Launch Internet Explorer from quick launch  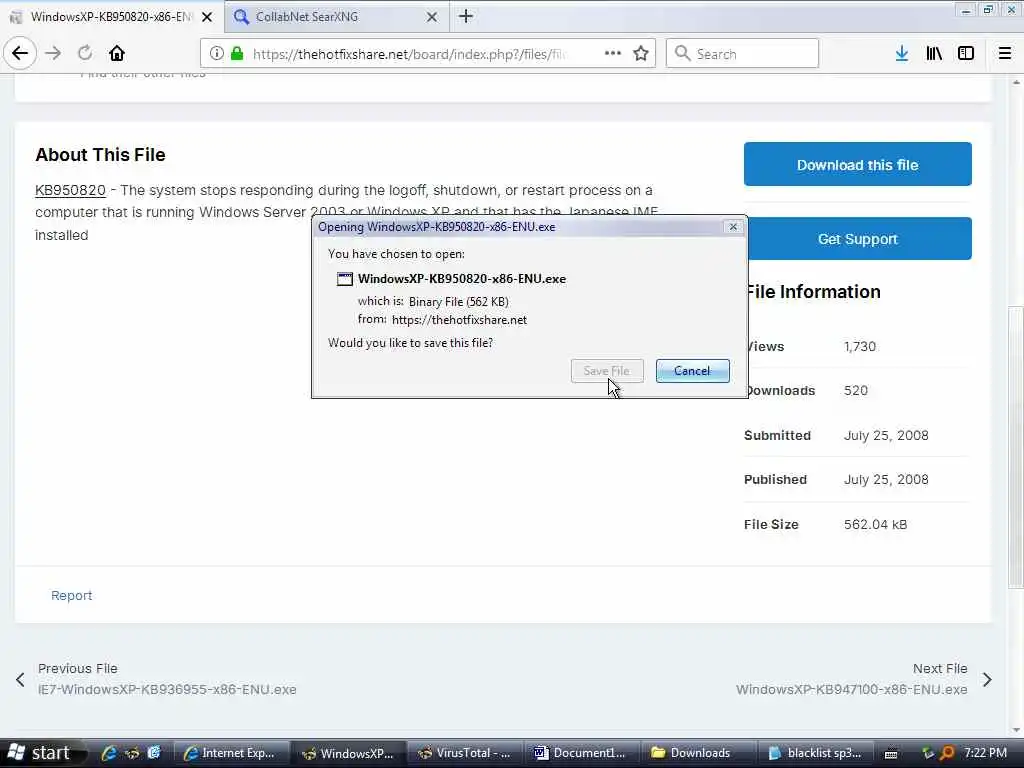tap(109, 753)
